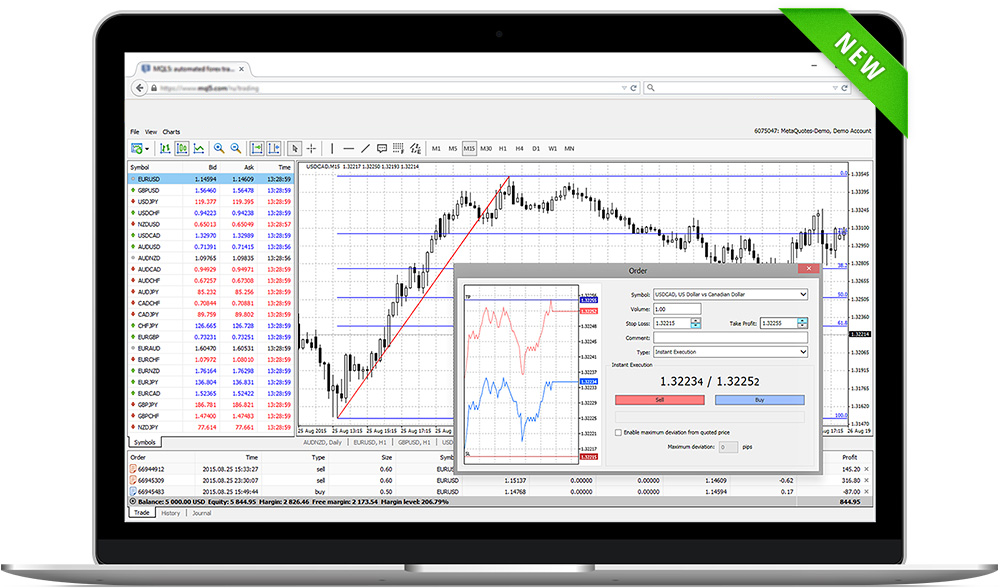Open the dropdown arrow beside New Order icon
1000x588 pixels.
(147, 149)
